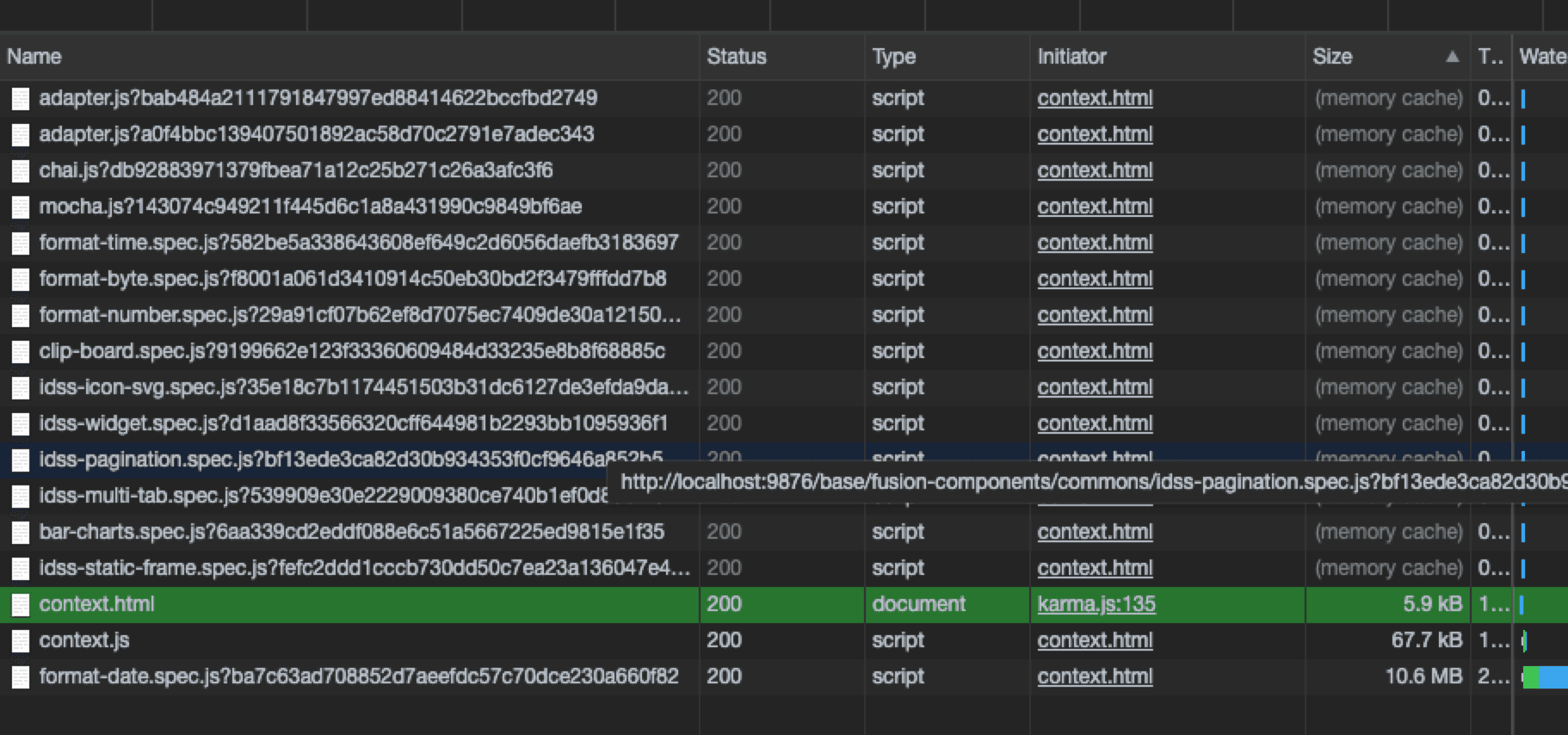Select the idss-widget.spec.js request
Image resolution: width=1568 pixels, height=735 pixels.
click(x=353, y=423)
